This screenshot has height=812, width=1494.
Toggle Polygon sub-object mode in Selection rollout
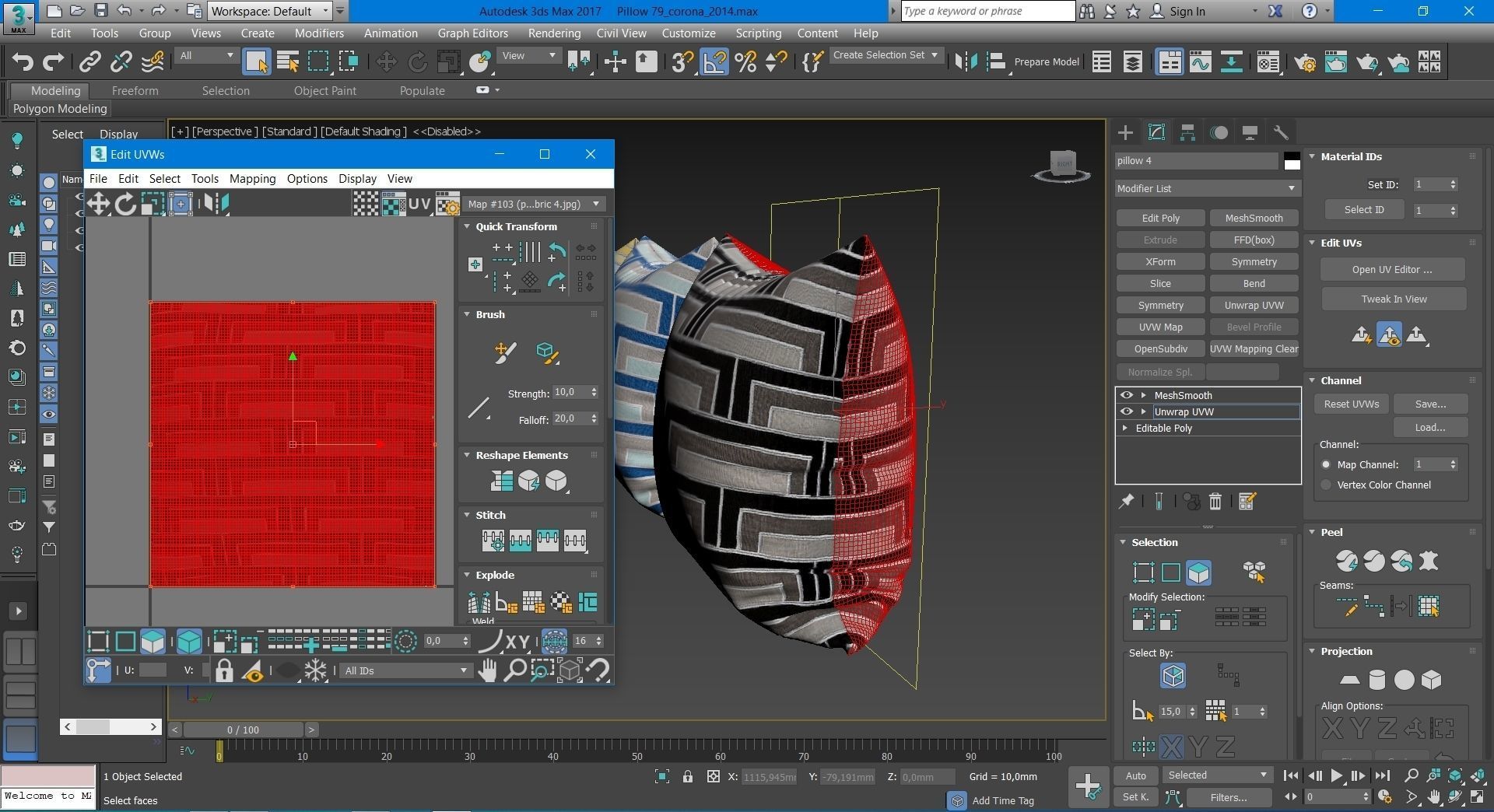pyautogui.click(x=1198, y=572)
